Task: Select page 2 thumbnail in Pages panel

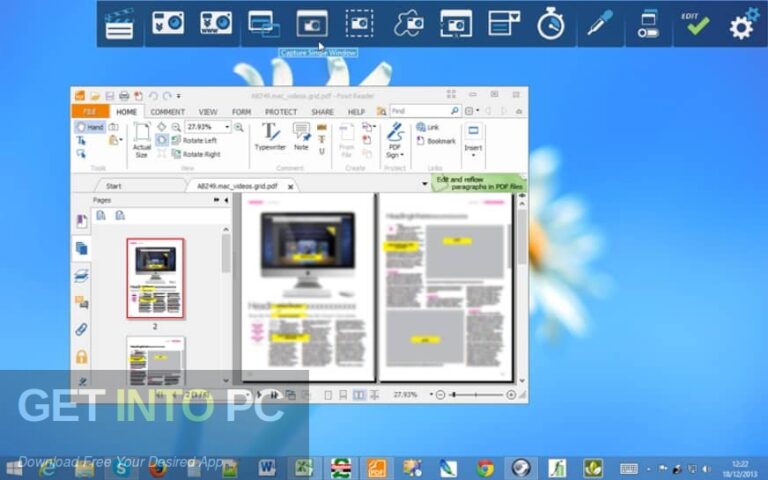Action: coord(155,278)
